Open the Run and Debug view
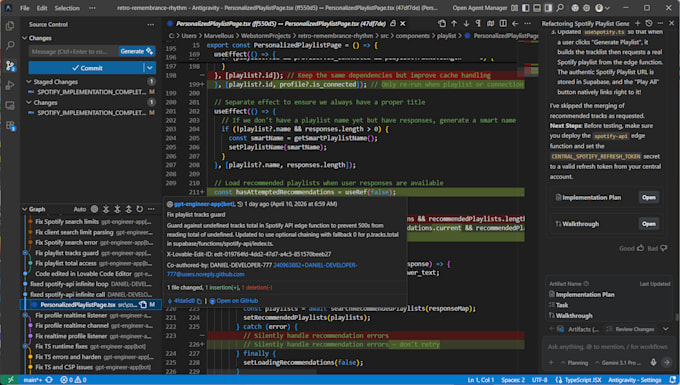 pos(10,85)
